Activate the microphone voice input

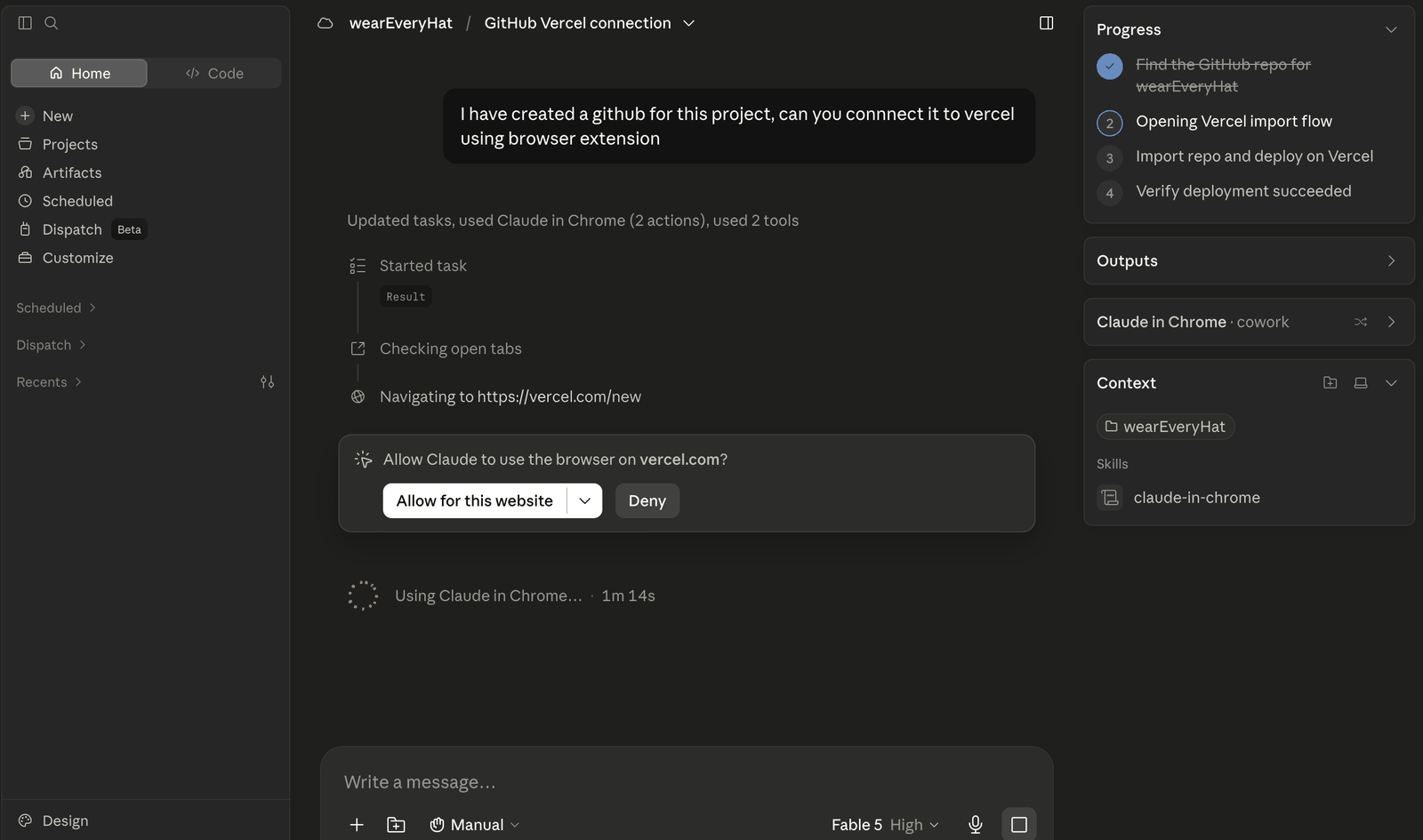[x=976, y=825]
